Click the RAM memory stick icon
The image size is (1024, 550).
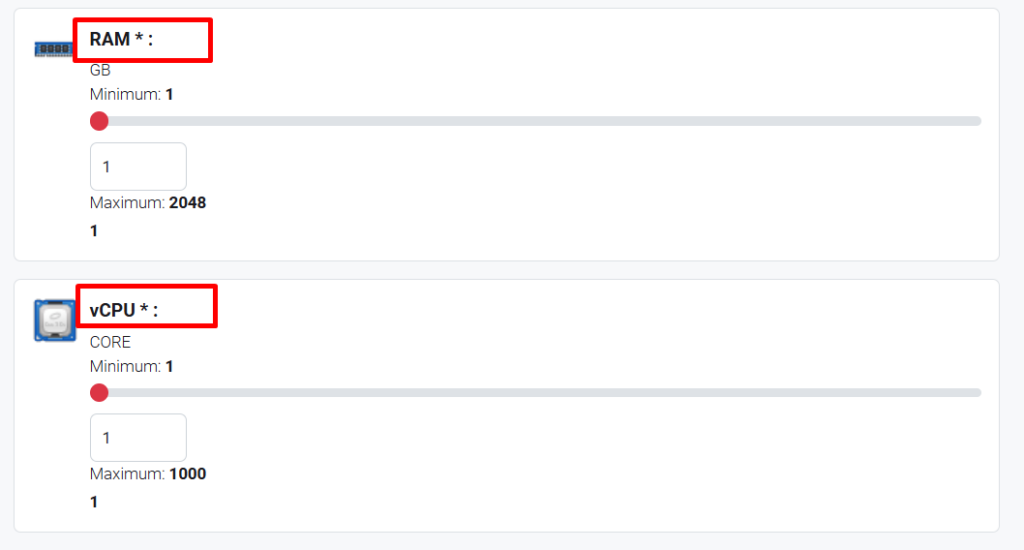(x=54, y=49)
